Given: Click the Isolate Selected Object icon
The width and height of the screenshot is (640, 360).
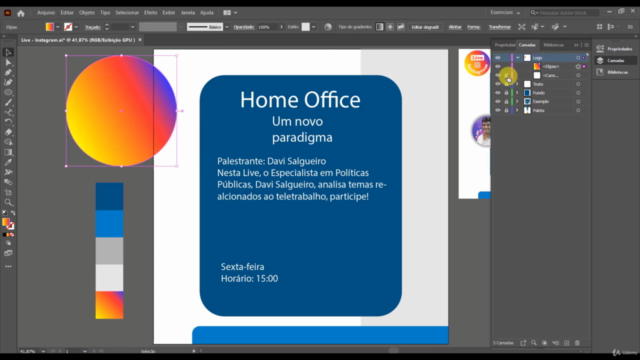Looking at the screenshot, I should (x=522, y=27).
